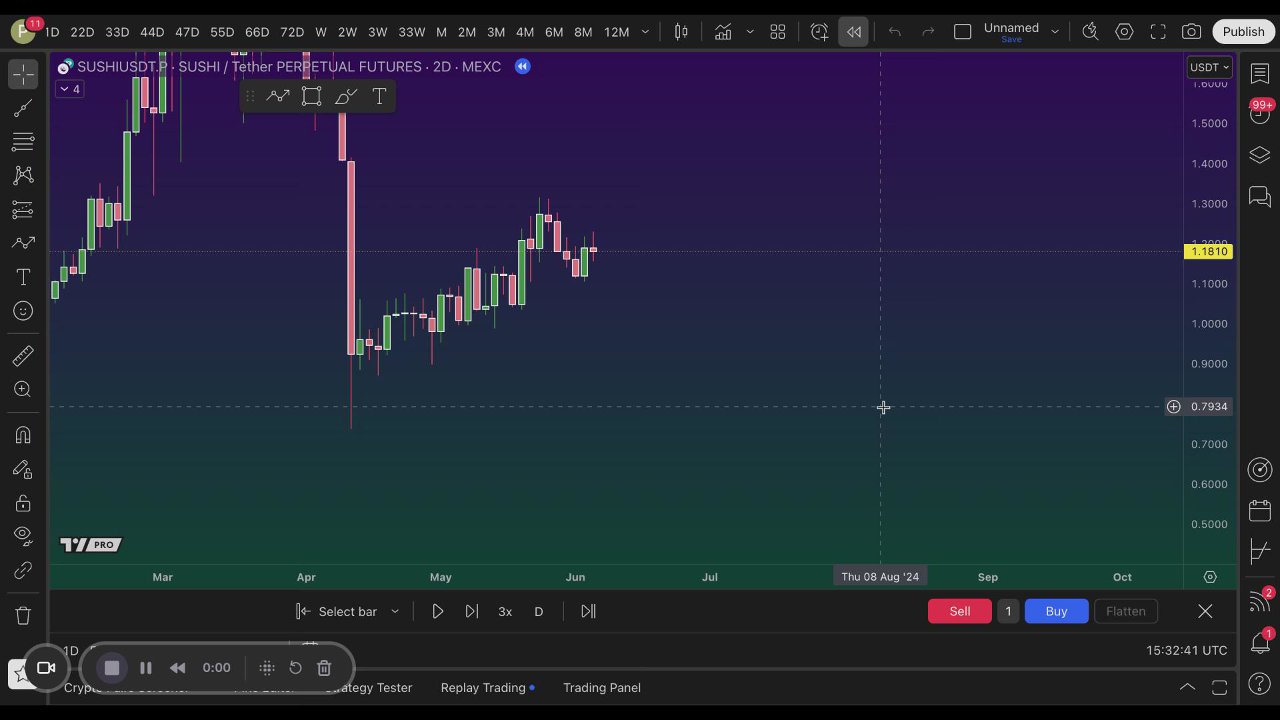Image resolution: width=1280 pixels, height=720 pixels.
Task: Expand the indicators favorites dropdown
Action: pos(750,32)
